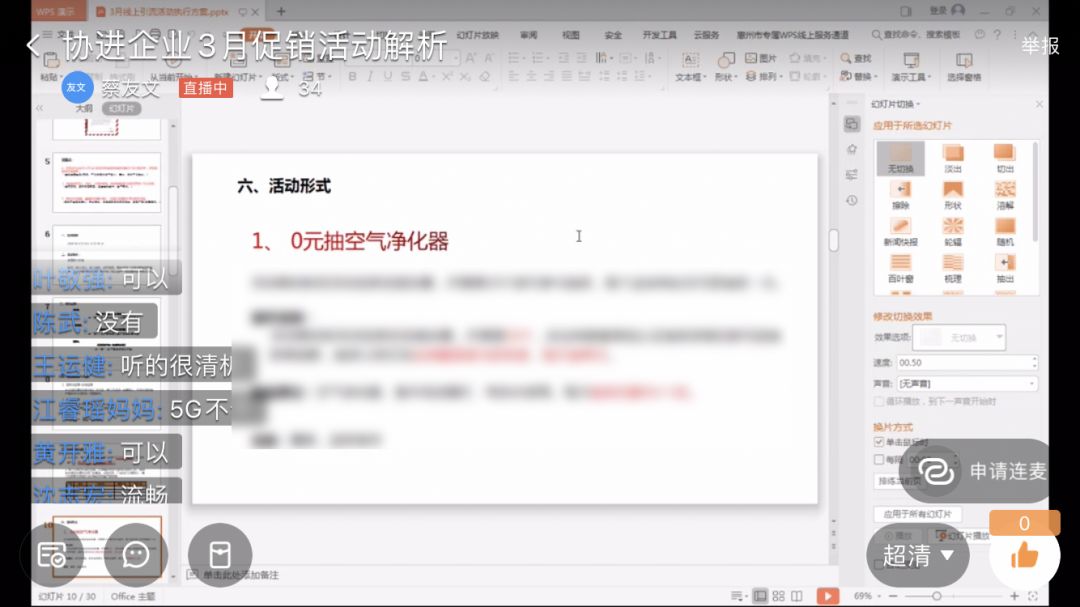
Task: Click the Italic formatting icon
Action: [x=370, y=76]
